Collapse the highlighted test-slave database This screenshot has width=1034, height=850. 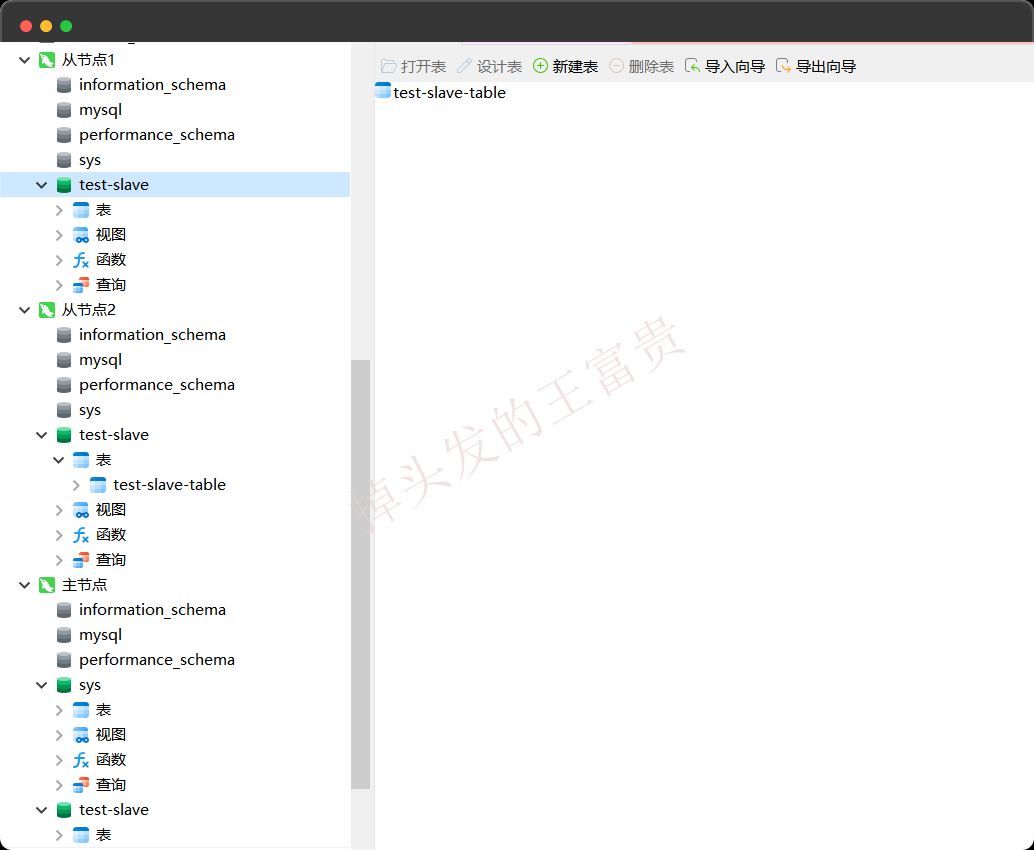coord(42,185)
